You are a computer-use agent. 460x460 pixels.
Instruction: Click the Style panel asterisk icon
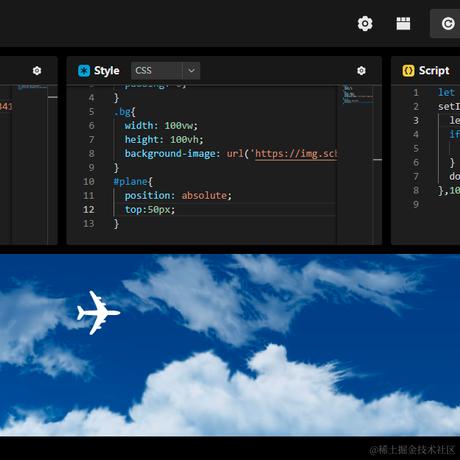pyautogui.click(x=84, y=71)
